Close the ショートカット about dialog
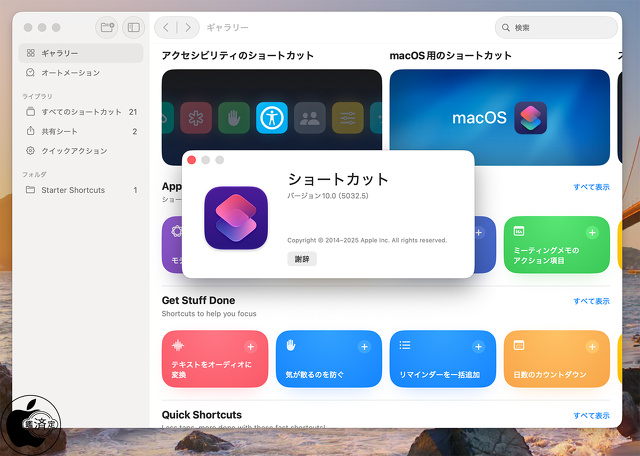 pos(191,160)
